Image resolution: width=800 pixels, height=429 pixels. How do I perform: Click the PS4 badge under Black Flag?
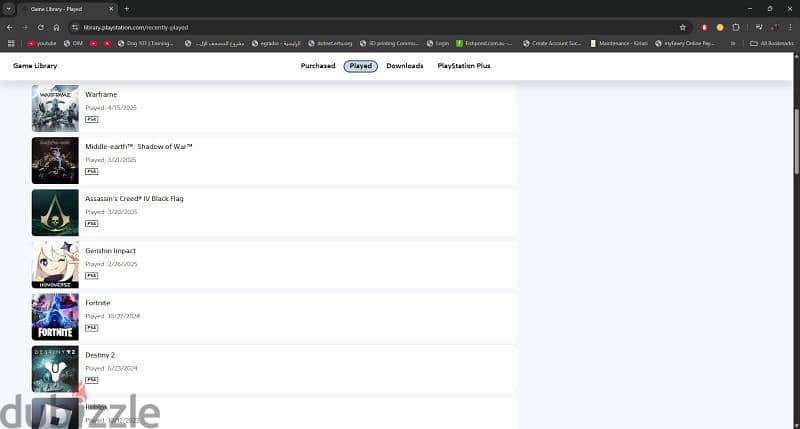coord(91,223)
